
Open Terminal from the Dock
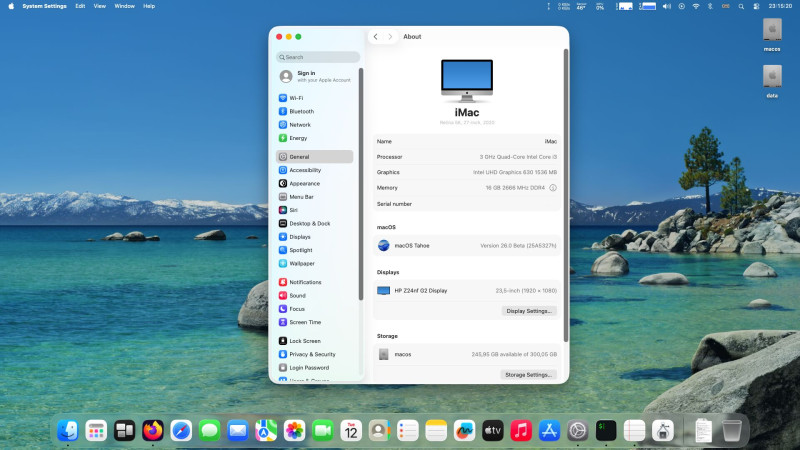[x=606, y=431]
